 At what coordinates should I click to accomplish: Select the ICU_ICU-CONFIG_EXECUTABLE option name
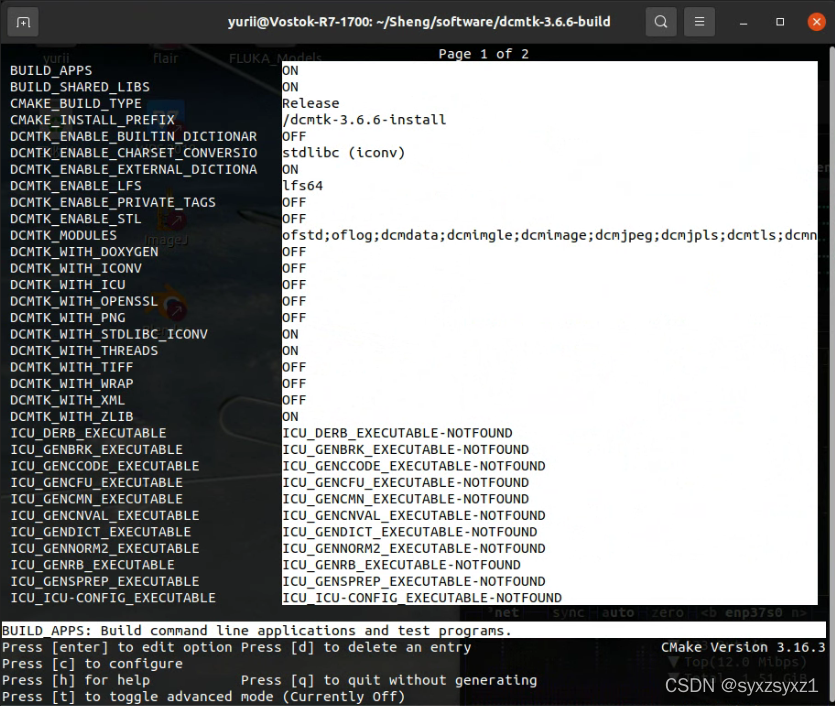coord(113,598)
